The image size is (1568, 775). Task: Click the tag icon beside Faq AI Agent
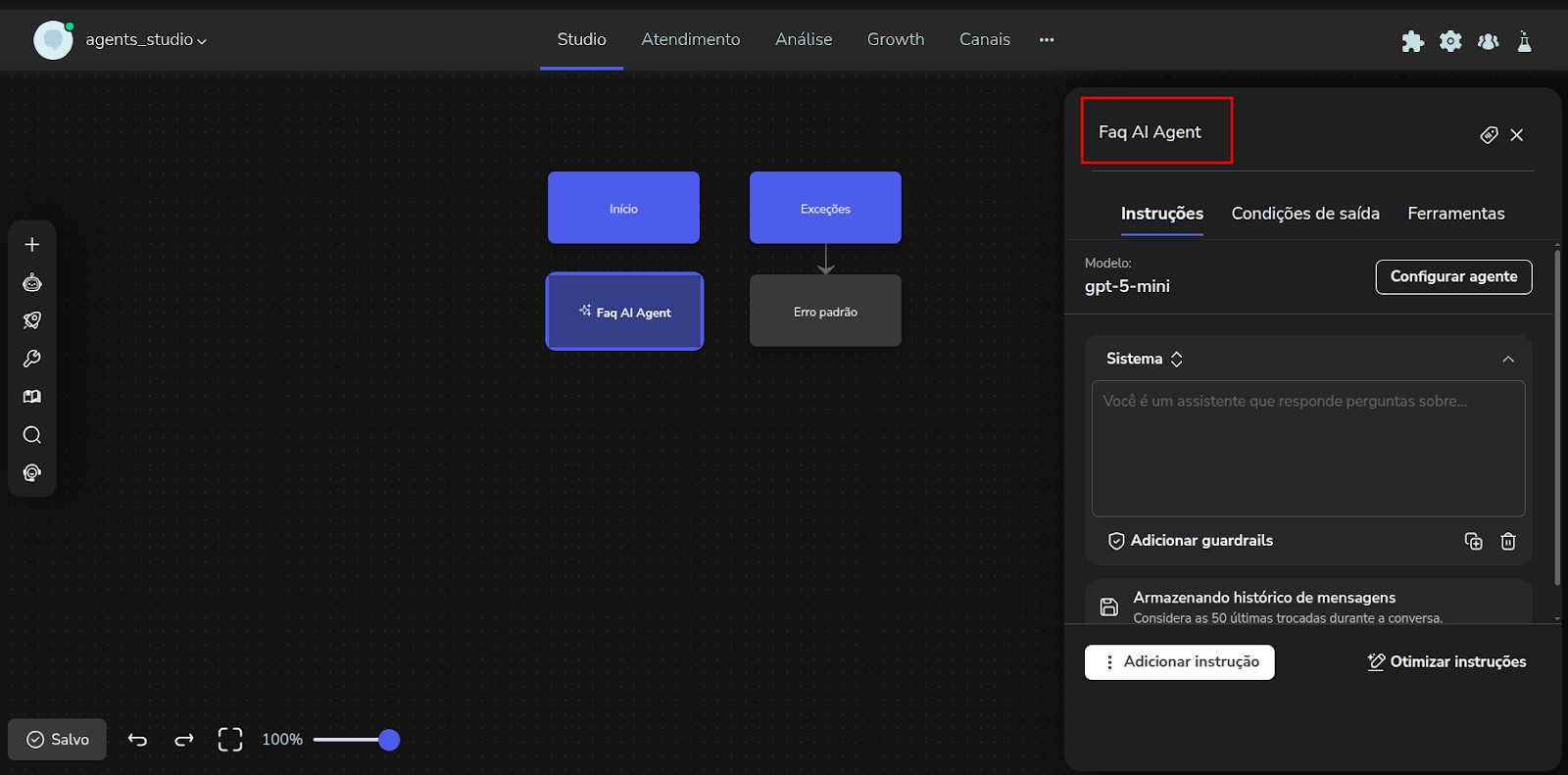[x=1489, y=135]
